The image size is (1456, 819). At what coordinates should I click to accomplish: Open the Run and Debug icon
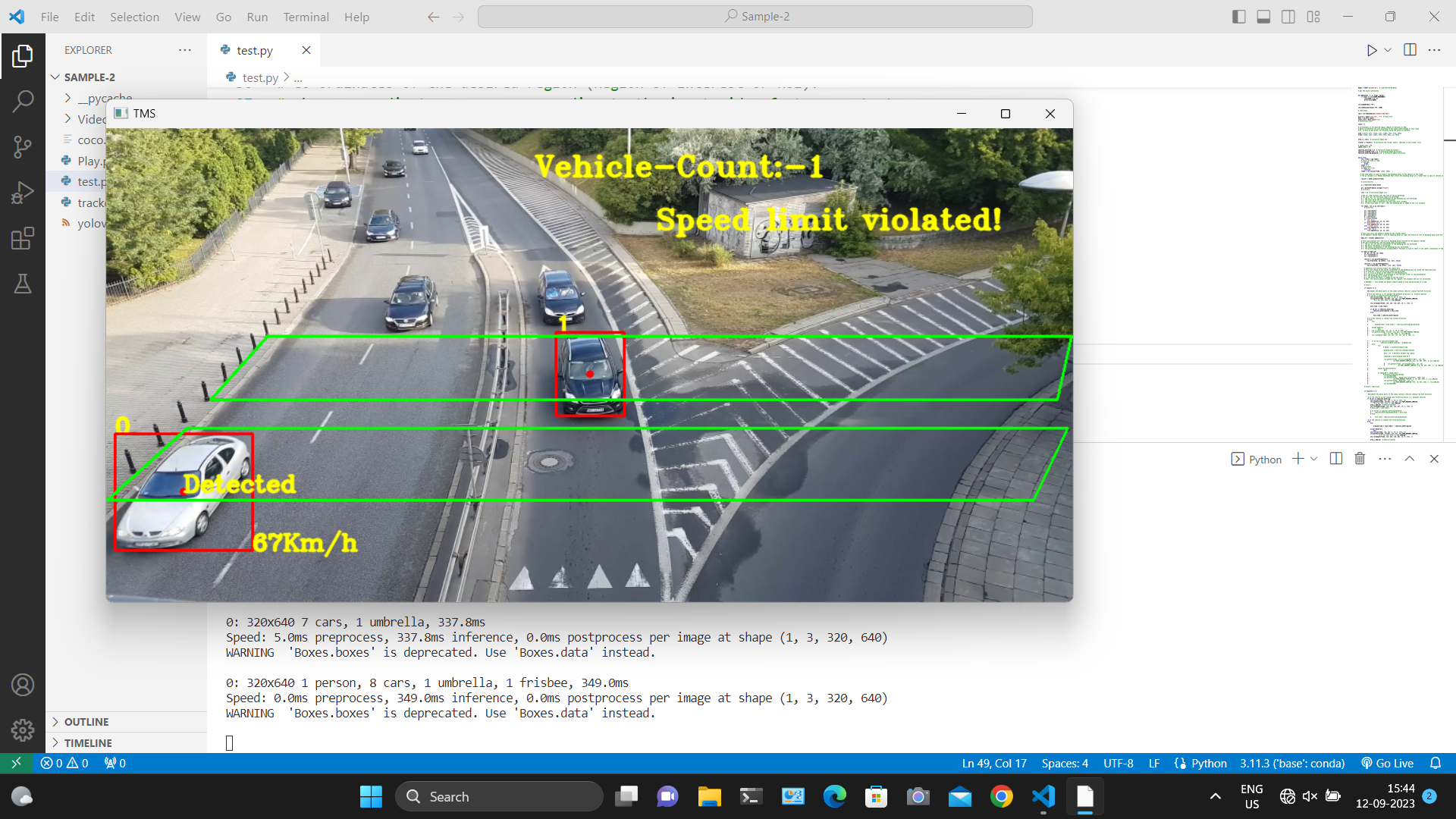coord(23,192)
